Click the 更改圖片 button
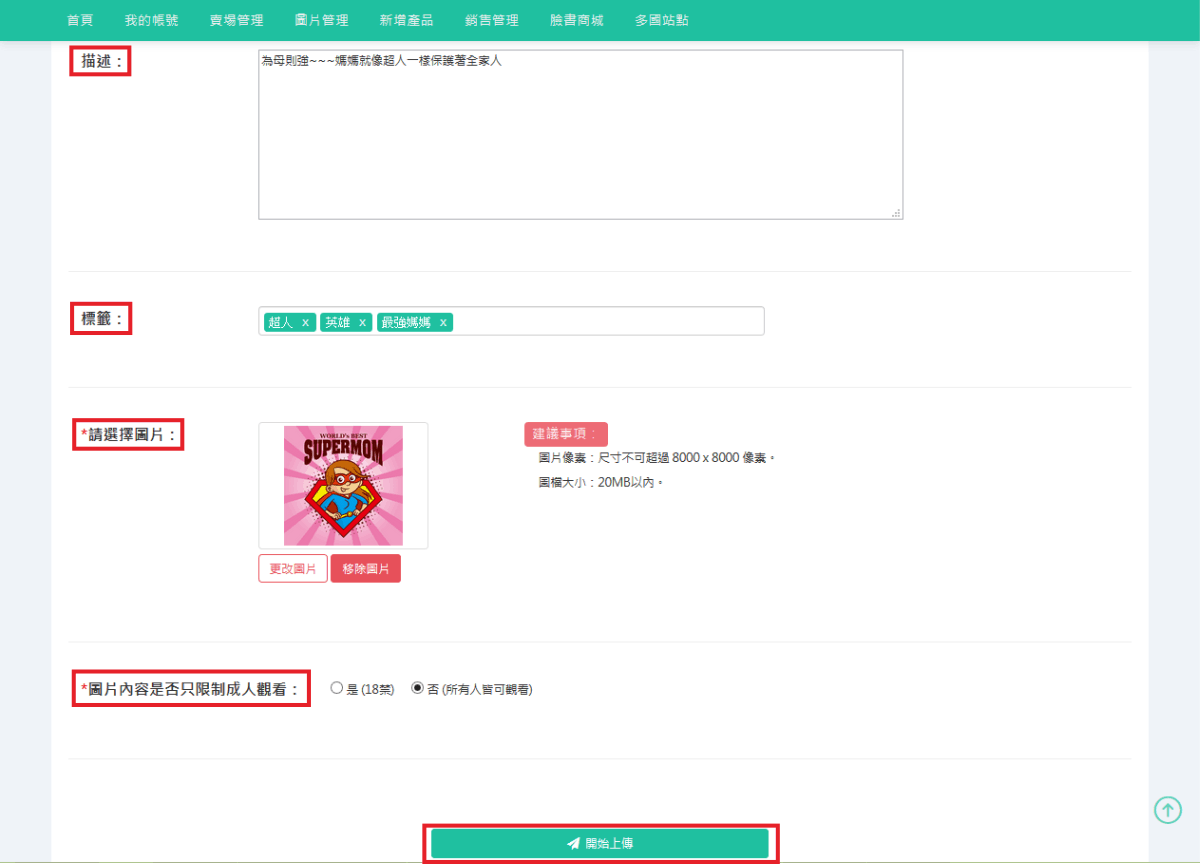Screen dimensions: 1200x864 (x=293, y=568)
